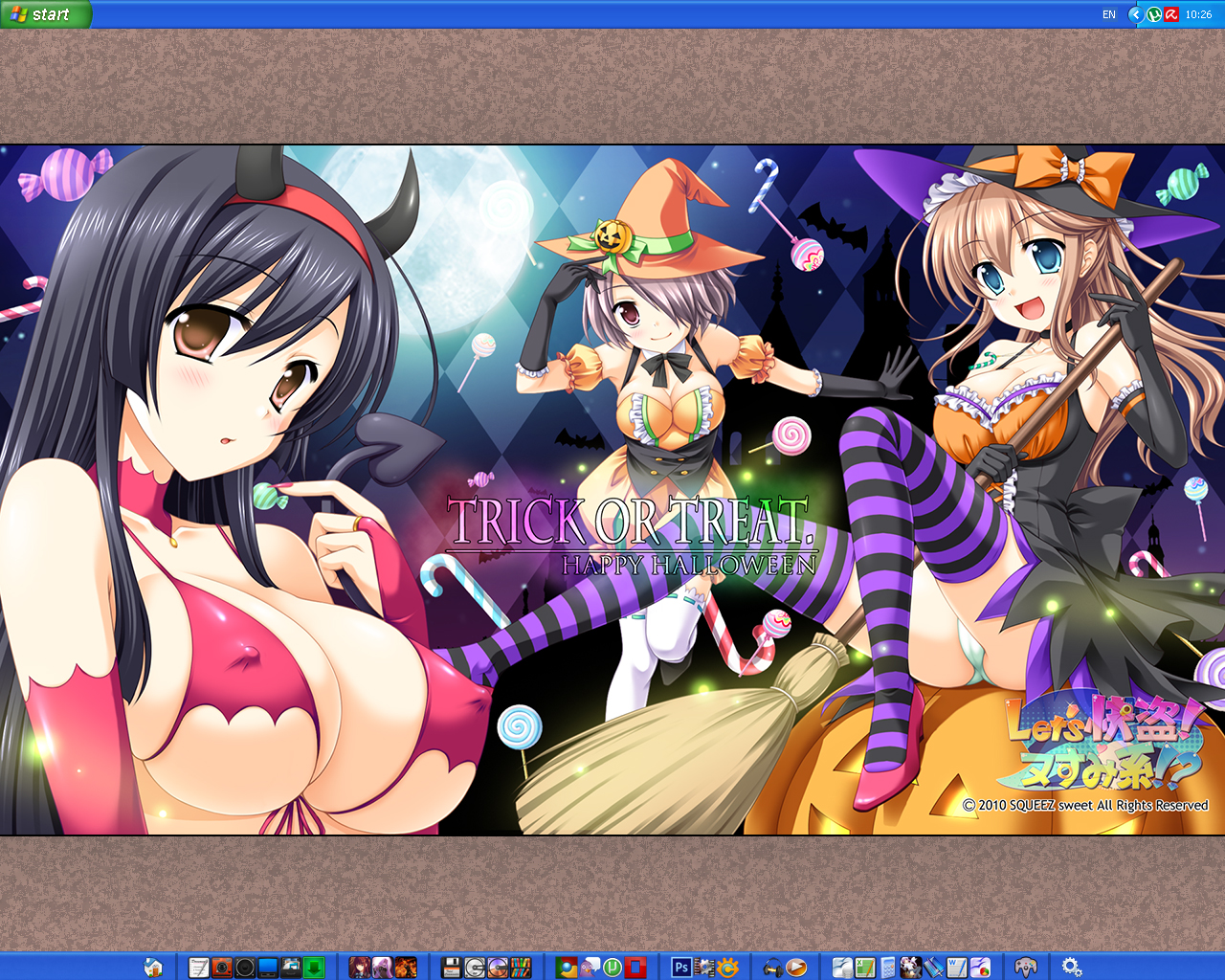The width and height of the screenshot is (1225, 980).
Task: Launch uTorrent from the bottom dock
Action: tap(612, 968)
